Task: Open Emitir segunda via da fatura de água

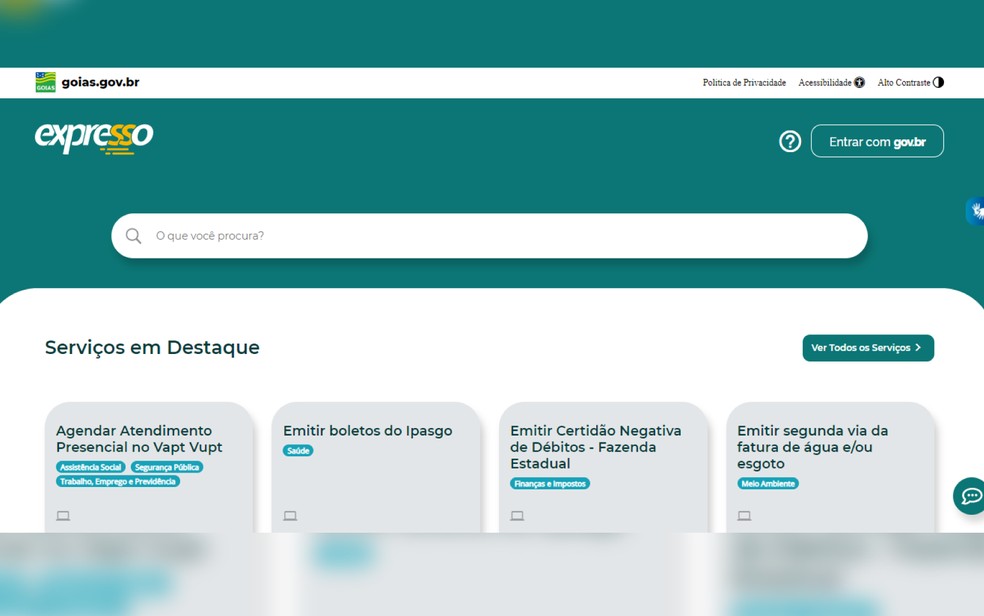Action: tap(813, 447)
